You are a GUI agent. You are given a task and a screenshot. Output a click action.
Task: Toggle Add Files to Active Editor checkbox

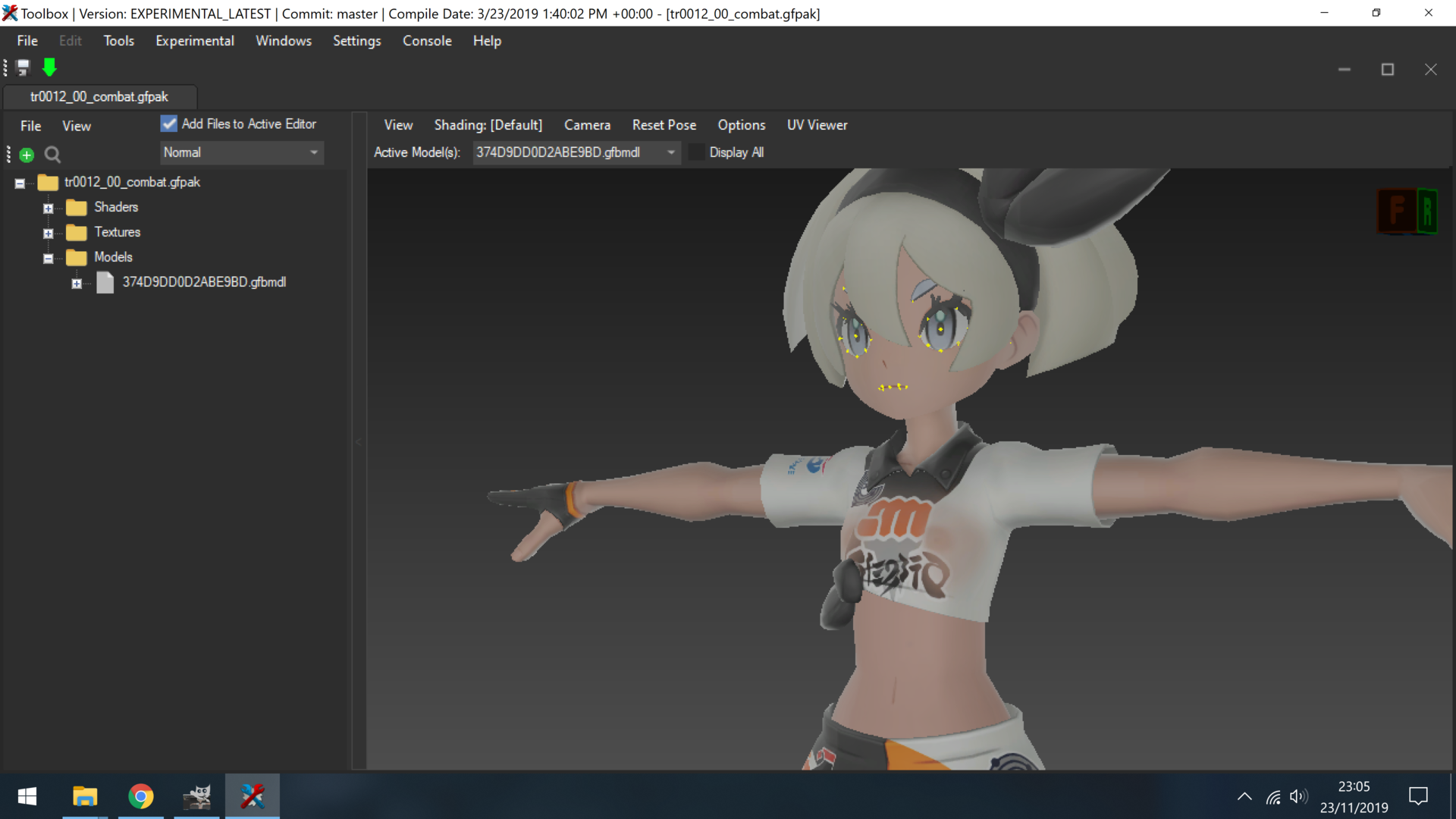[168, 124]
